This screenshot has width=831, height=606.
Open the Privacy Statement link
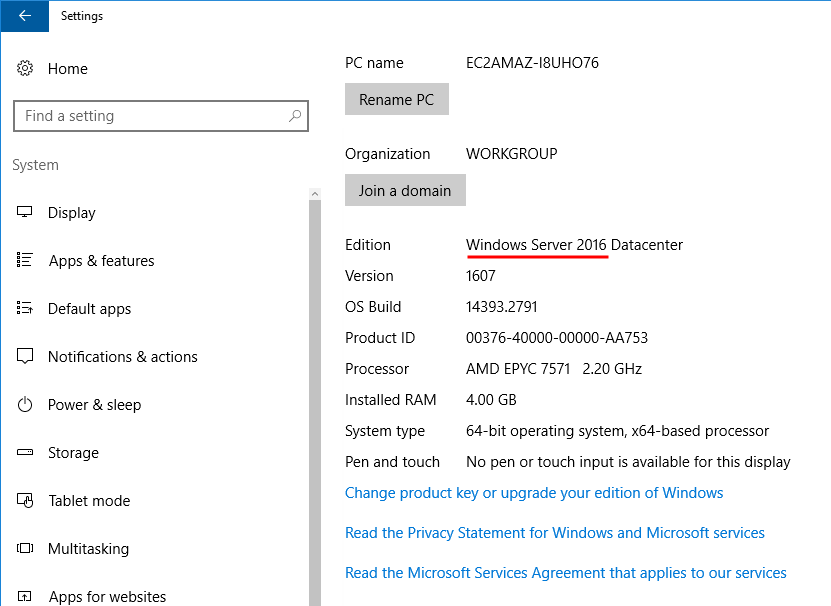(554, 533)
